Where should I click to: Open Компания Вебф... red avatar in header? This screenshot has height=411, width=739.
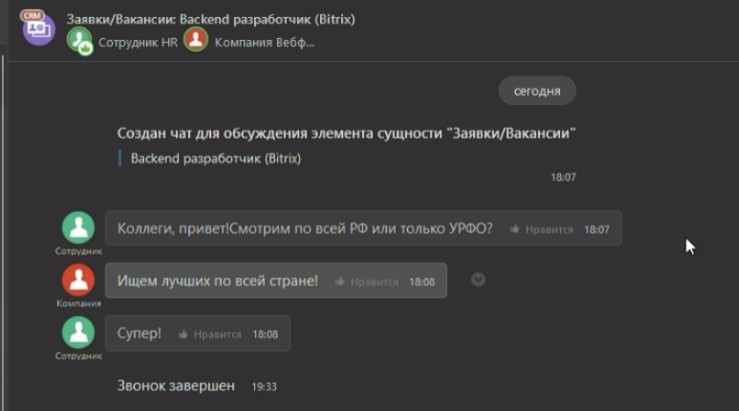pyautogui.click(x=196, y=39)
